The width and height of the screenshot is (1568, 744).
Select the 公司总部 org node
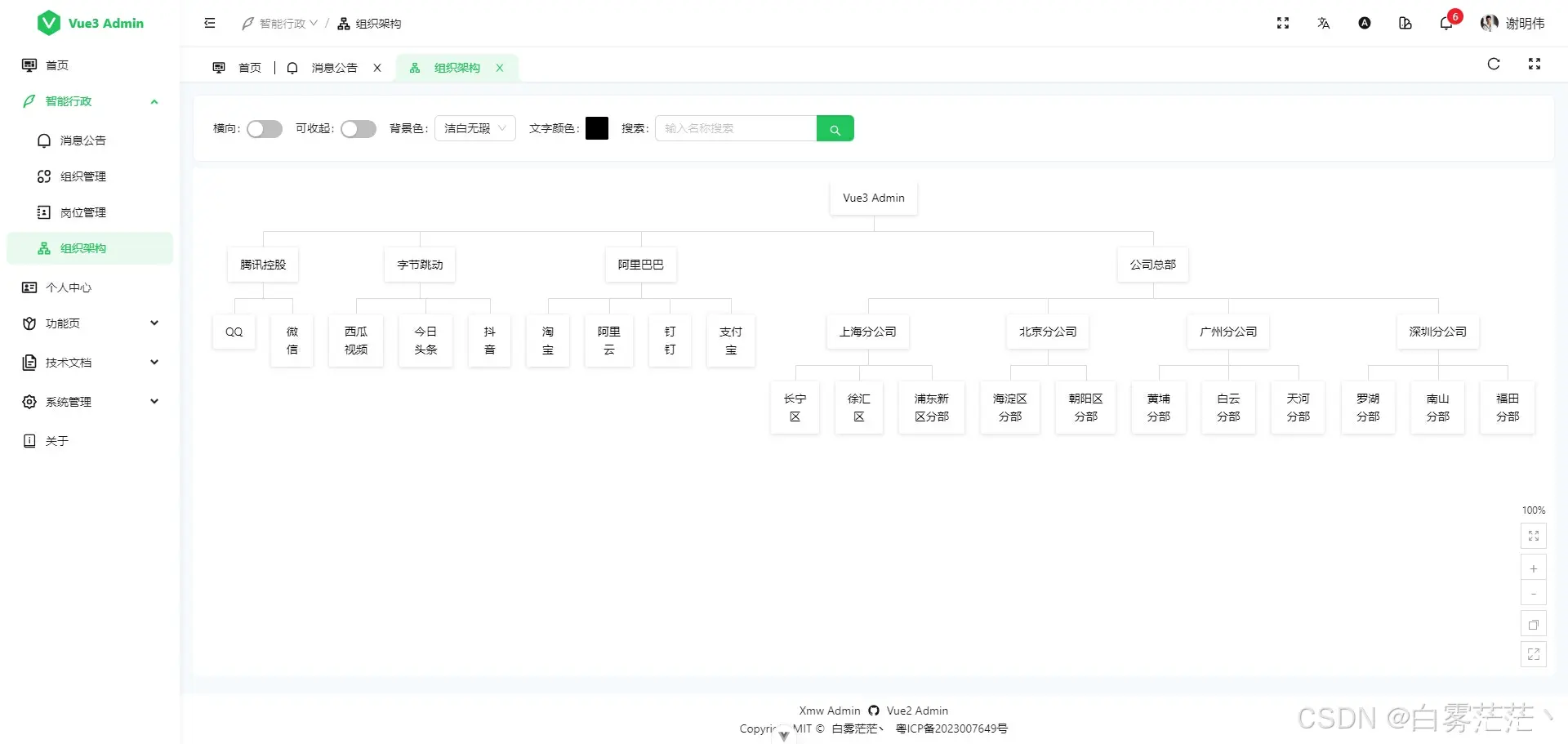point(1153,265)
